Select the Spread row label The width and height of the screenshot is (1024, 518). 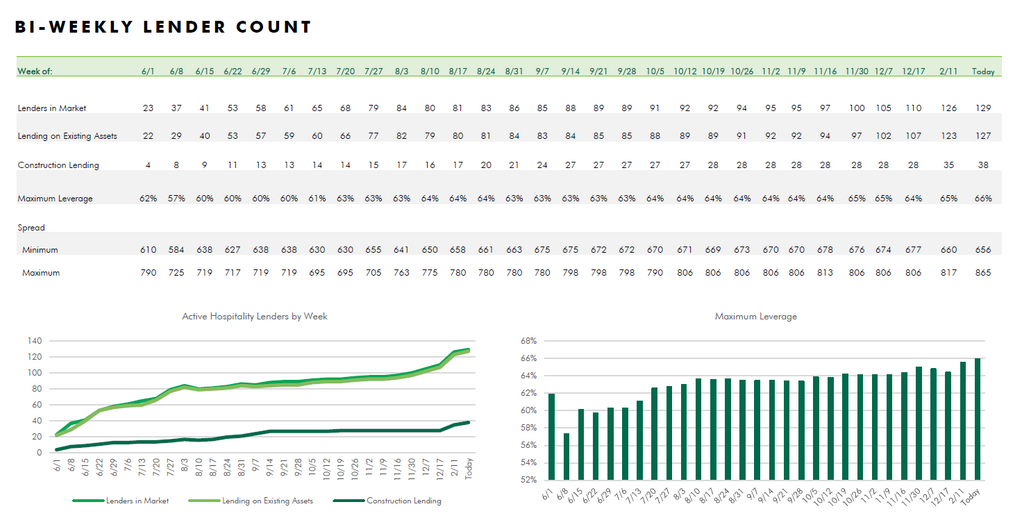coord(31,228)
